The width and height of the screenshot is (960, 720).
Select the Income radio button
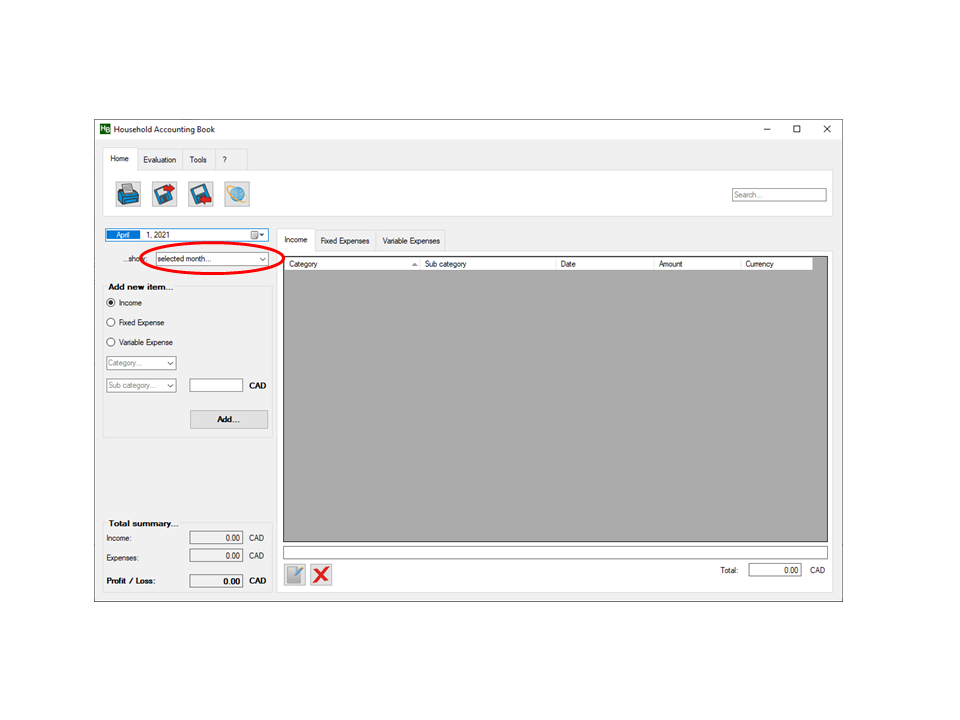(x=111, y=303)
